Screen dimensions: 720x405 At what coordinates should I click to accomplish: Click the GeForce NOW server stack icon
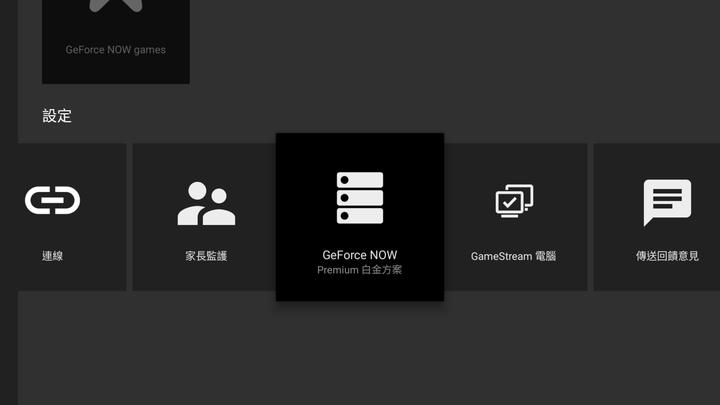tap(360, 198)
